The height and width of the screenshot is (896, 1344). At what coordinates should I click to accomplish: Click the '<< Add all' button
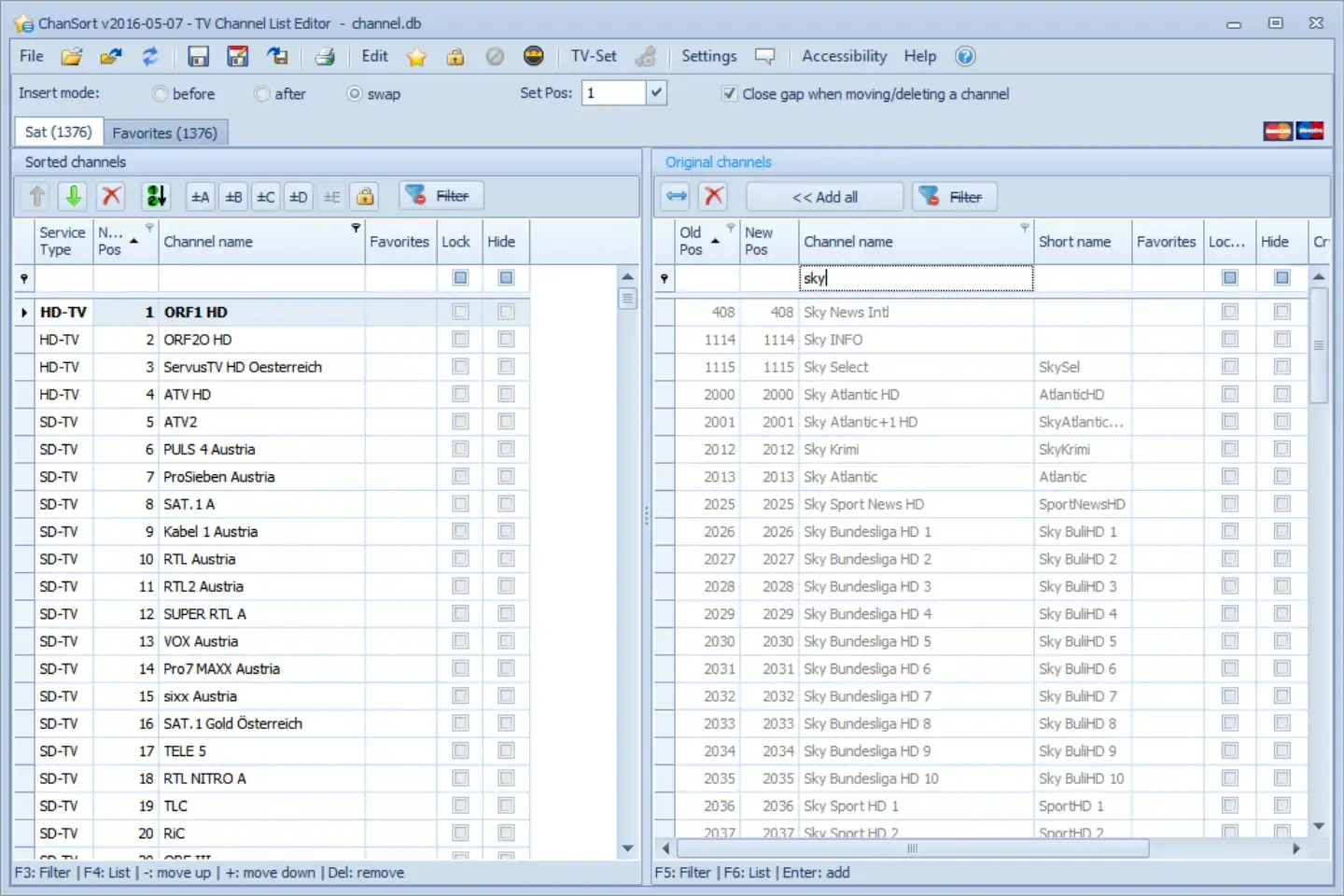point(825,197)
